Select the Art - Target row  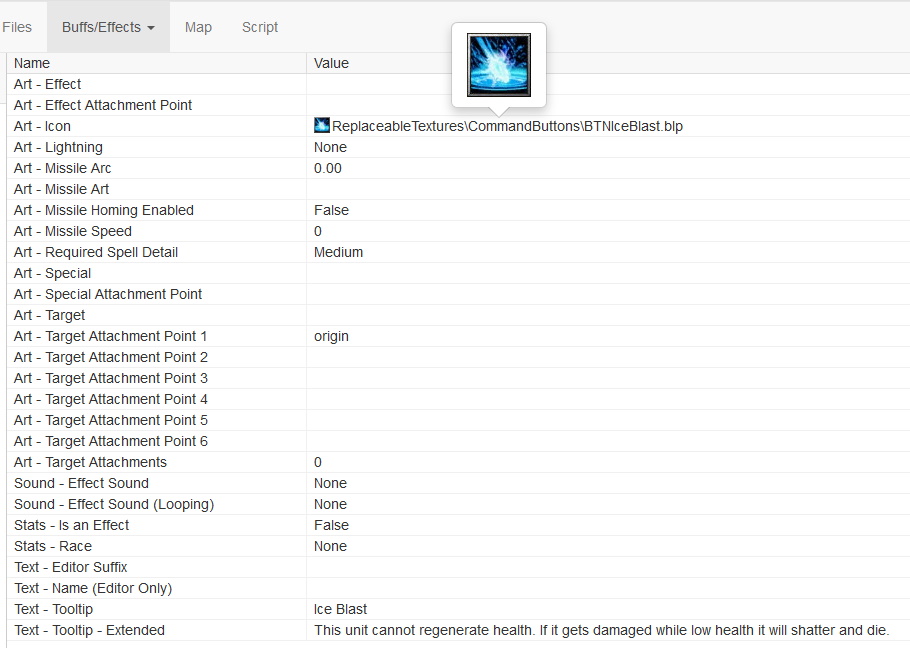(458, 315)
